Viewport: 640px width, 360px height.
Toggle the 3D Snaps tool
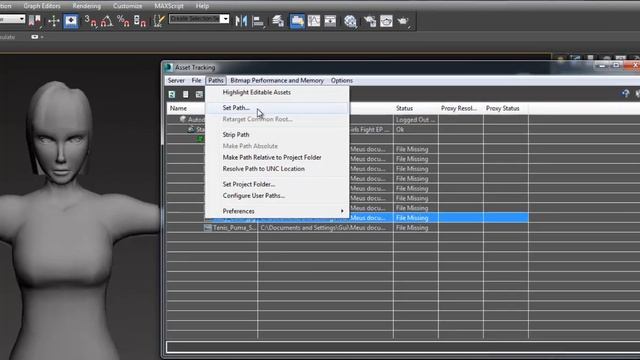91,21
